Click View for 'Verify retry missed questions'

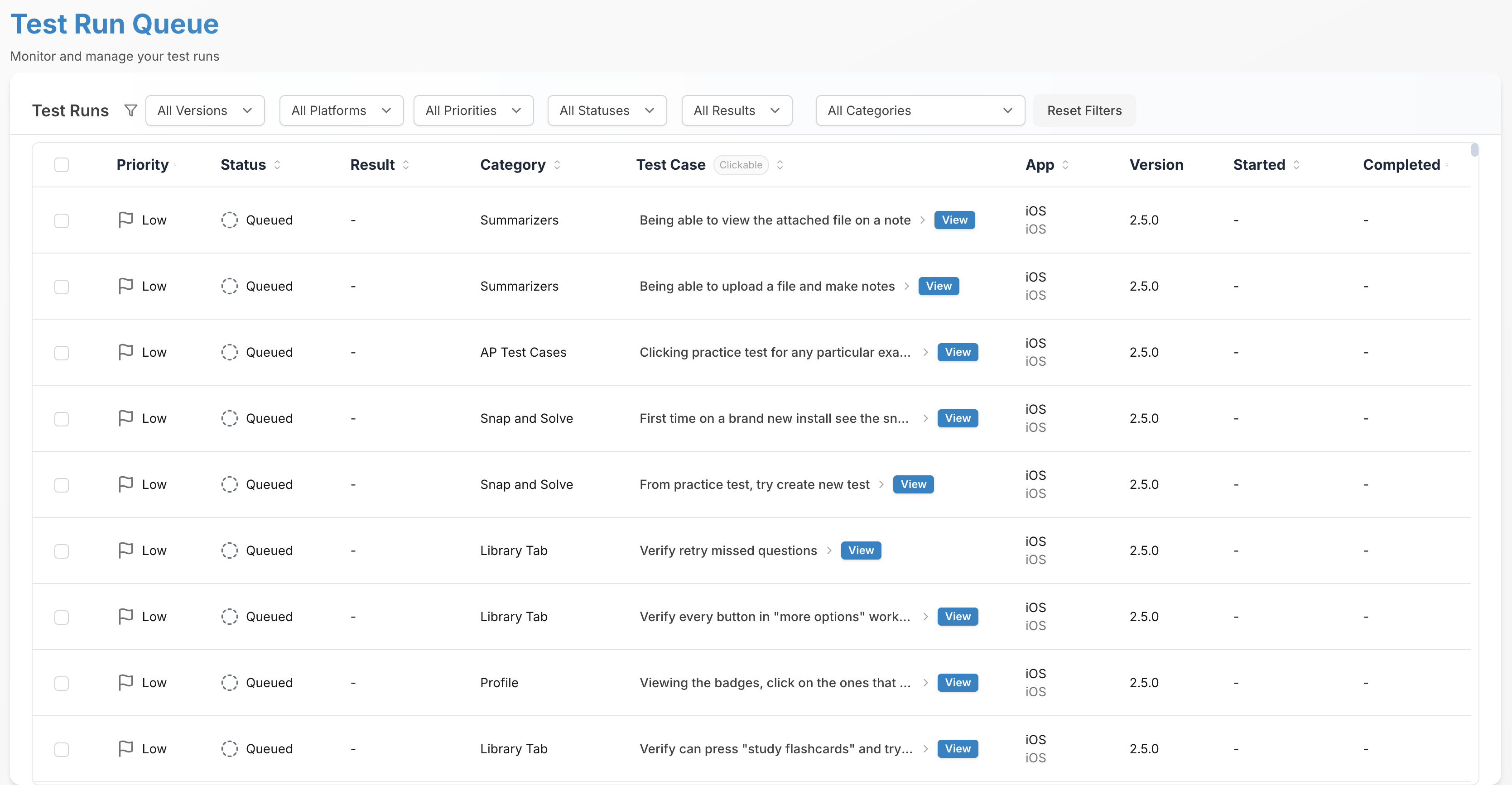861,550
